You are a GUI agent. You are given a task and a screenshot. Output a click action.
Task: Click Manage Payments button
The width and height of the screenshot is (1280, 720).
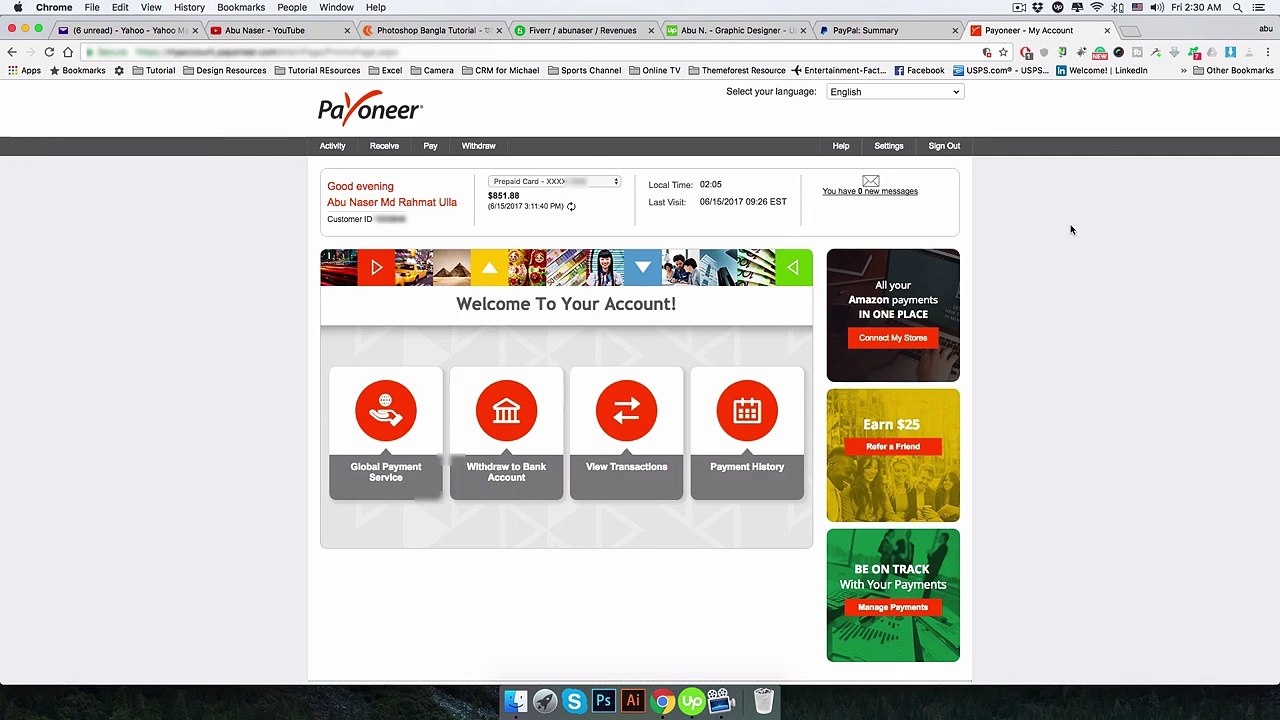point(893,607)
